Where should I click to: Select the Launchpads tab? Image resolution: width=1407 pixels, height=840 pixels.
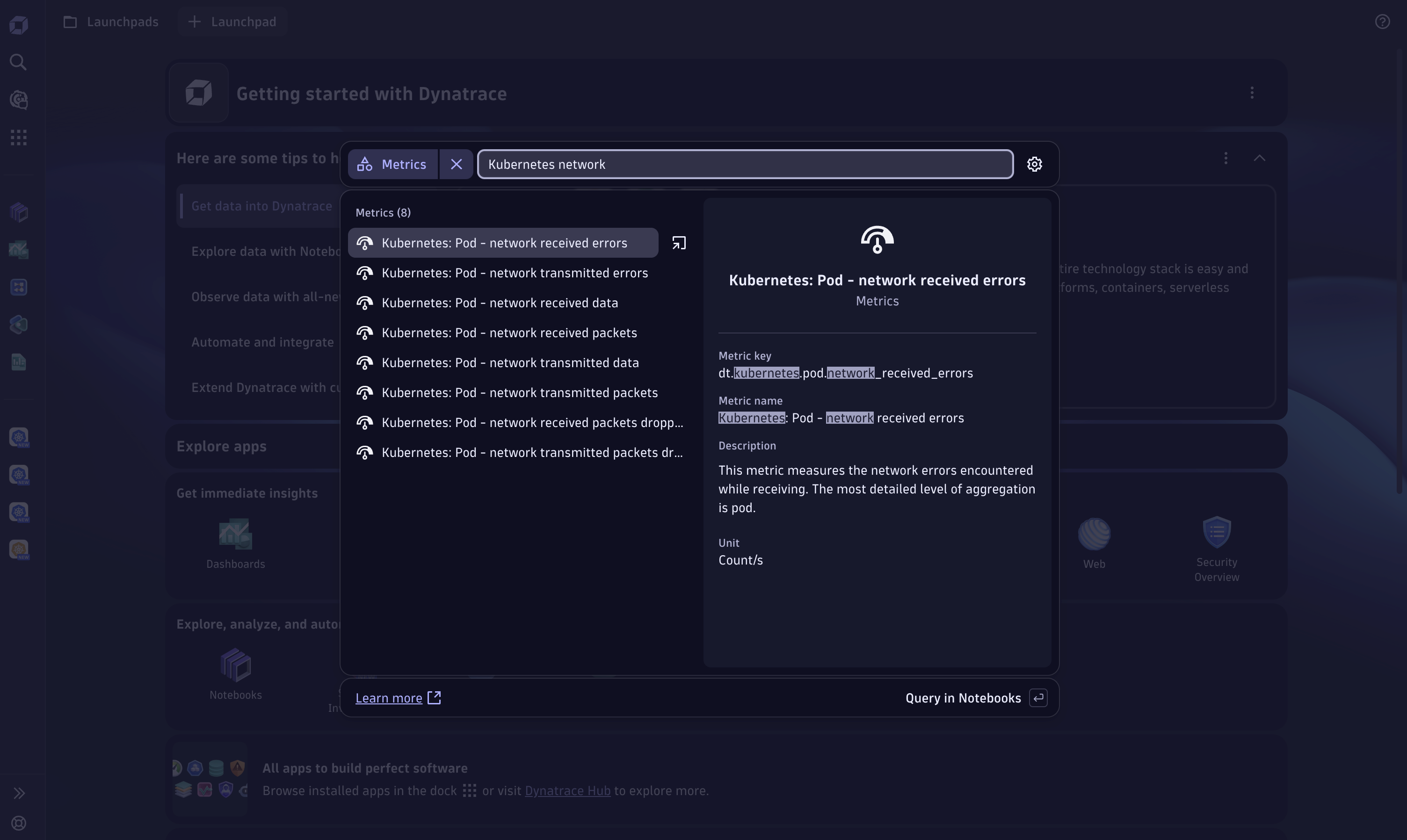click(x=111, y=22)
